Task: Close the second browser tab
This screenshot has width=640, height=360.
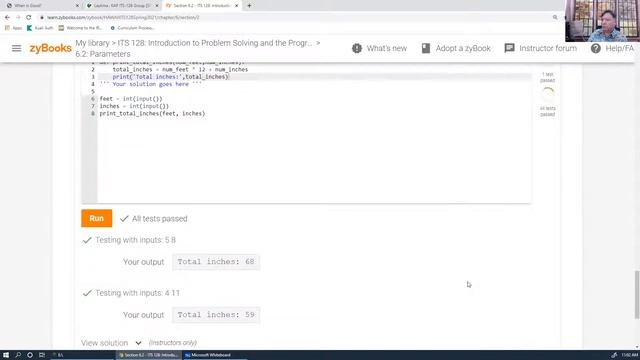Action: (x=157, y=6)
